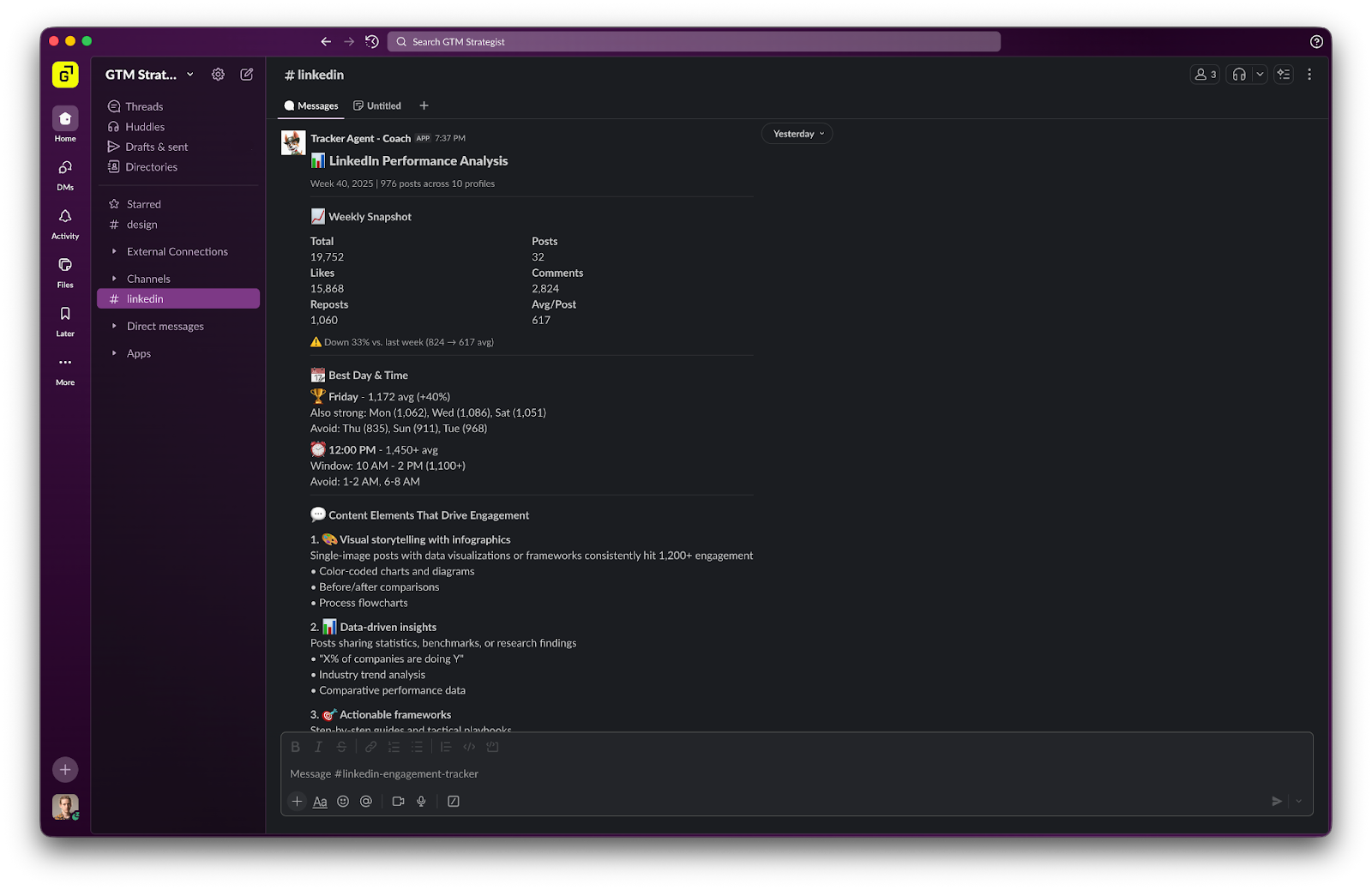The image size is (1372, 890).
Task: Record a video clip
Action: [398, 801]
